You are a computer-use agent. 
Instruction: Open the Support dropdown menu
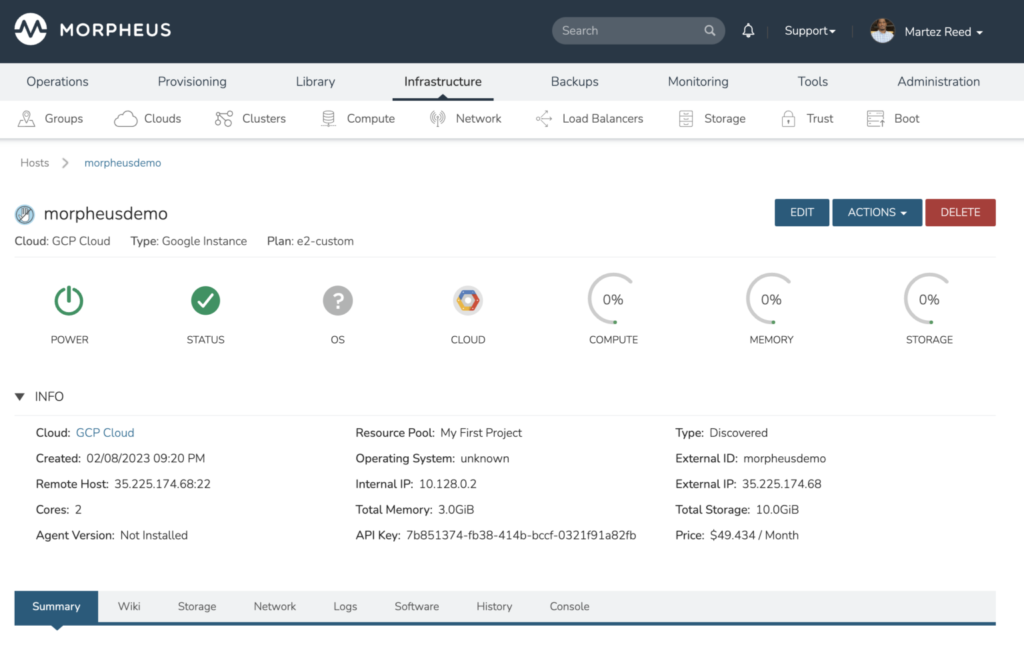810,31
